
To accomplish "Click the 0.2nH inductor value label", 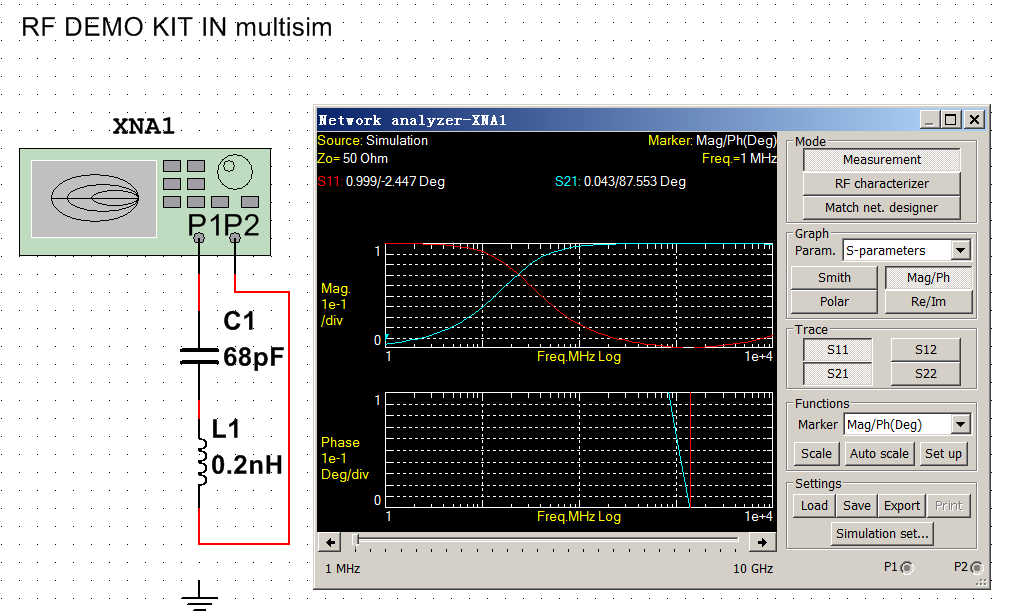I will point(247,464).
